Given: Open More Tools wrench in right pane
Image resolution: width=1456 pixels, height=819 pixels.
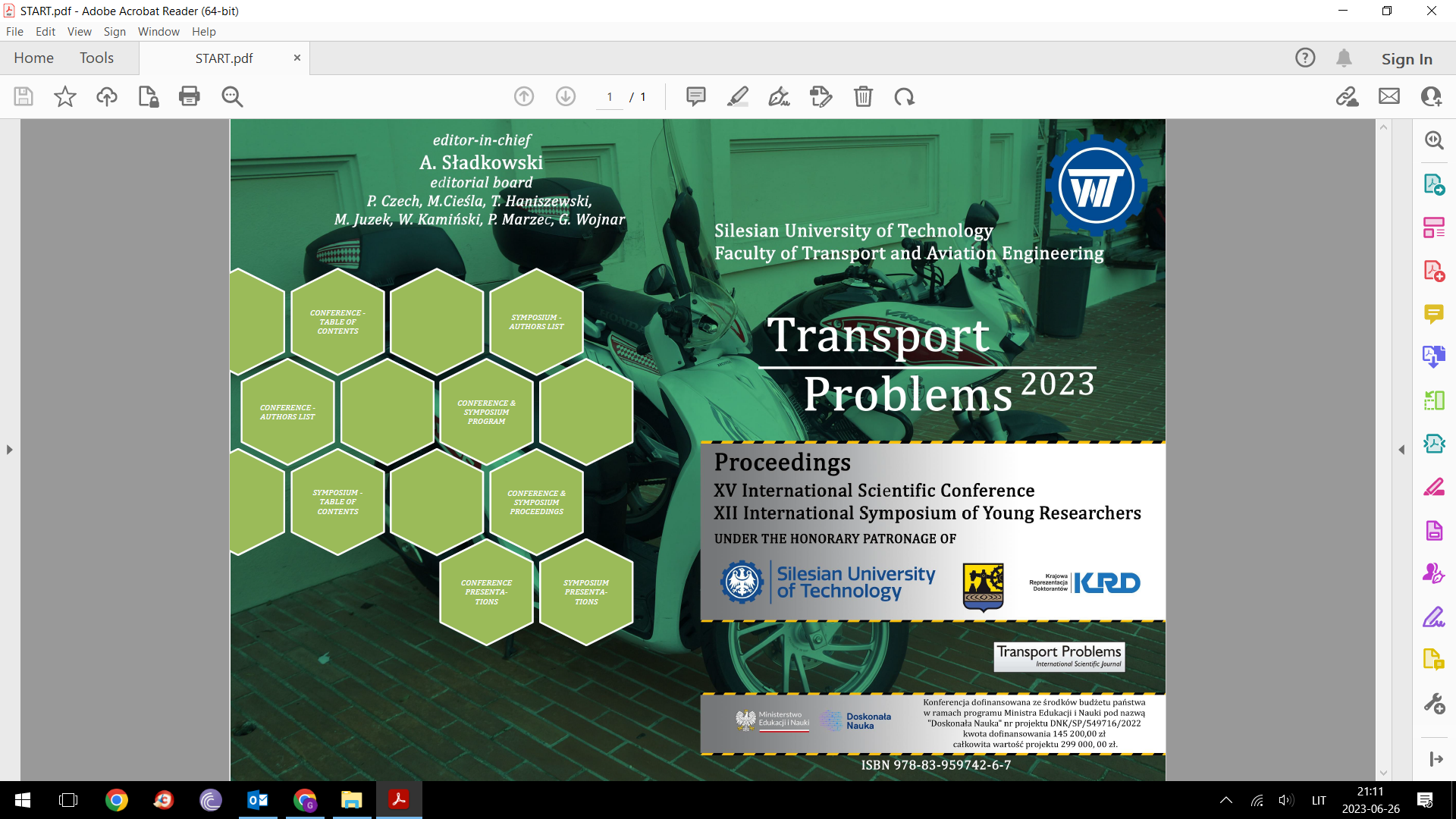Looking at the screenshot, I should [x=1434, y=704].
